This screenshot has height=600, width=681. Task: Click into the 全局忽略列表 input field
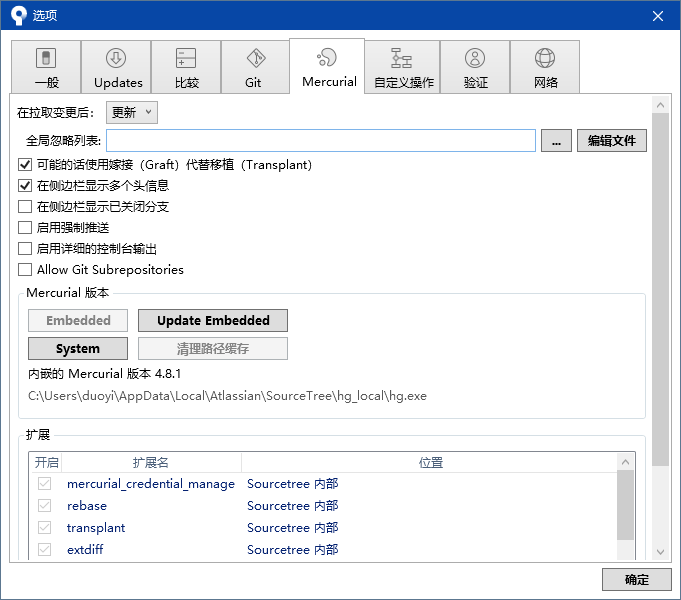coord(321,140)
